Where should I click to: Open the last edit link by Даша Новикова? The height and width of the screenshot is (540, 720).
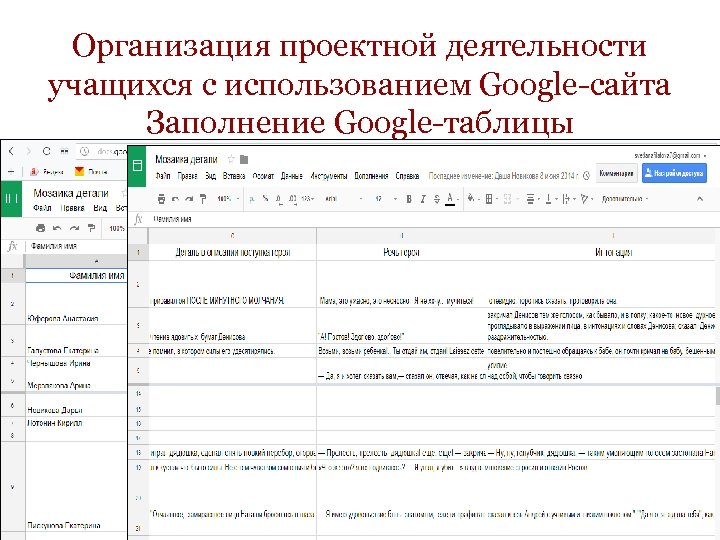point(503,175)
